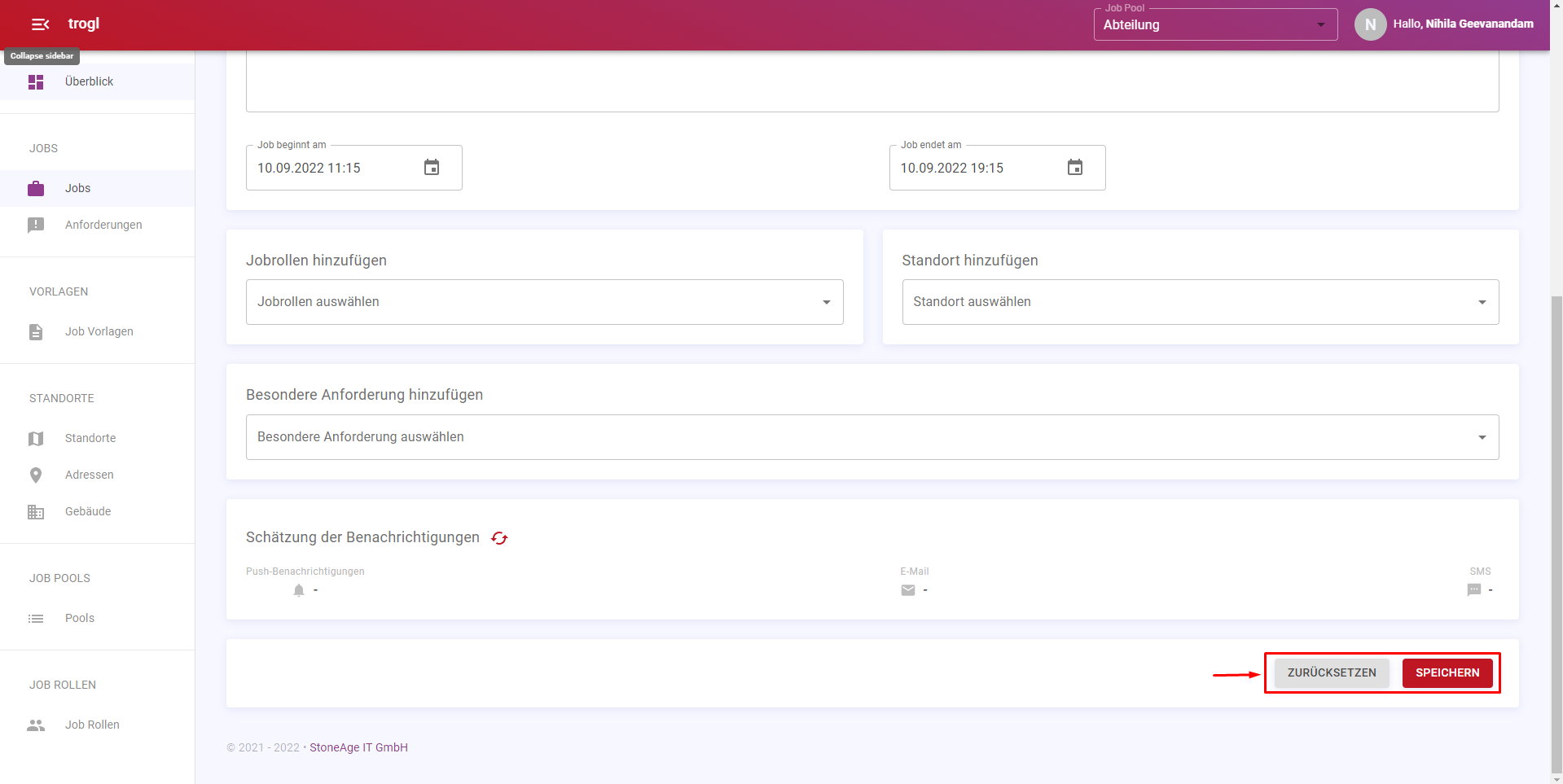
Task: Open the Job Pool Abteilung selector
Action: [1214, 24]
